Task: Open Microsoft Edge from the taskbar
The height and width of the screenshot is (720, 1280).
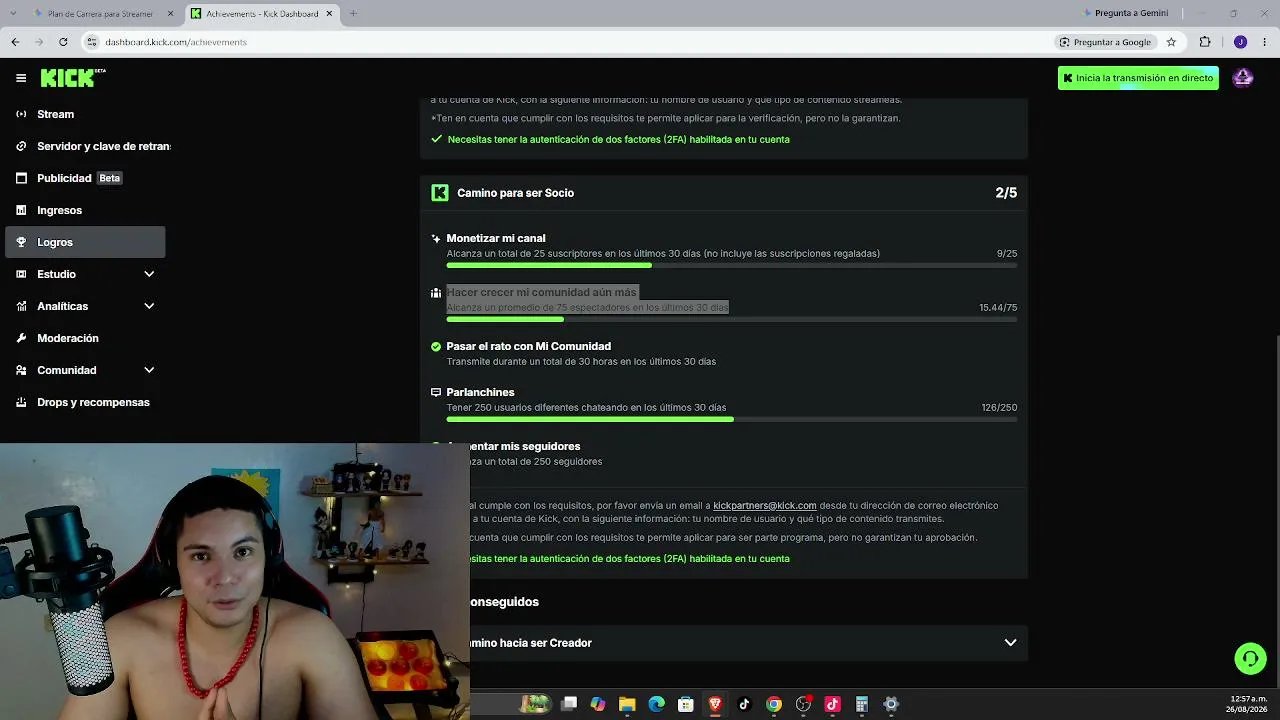Action: click(657, 704)
